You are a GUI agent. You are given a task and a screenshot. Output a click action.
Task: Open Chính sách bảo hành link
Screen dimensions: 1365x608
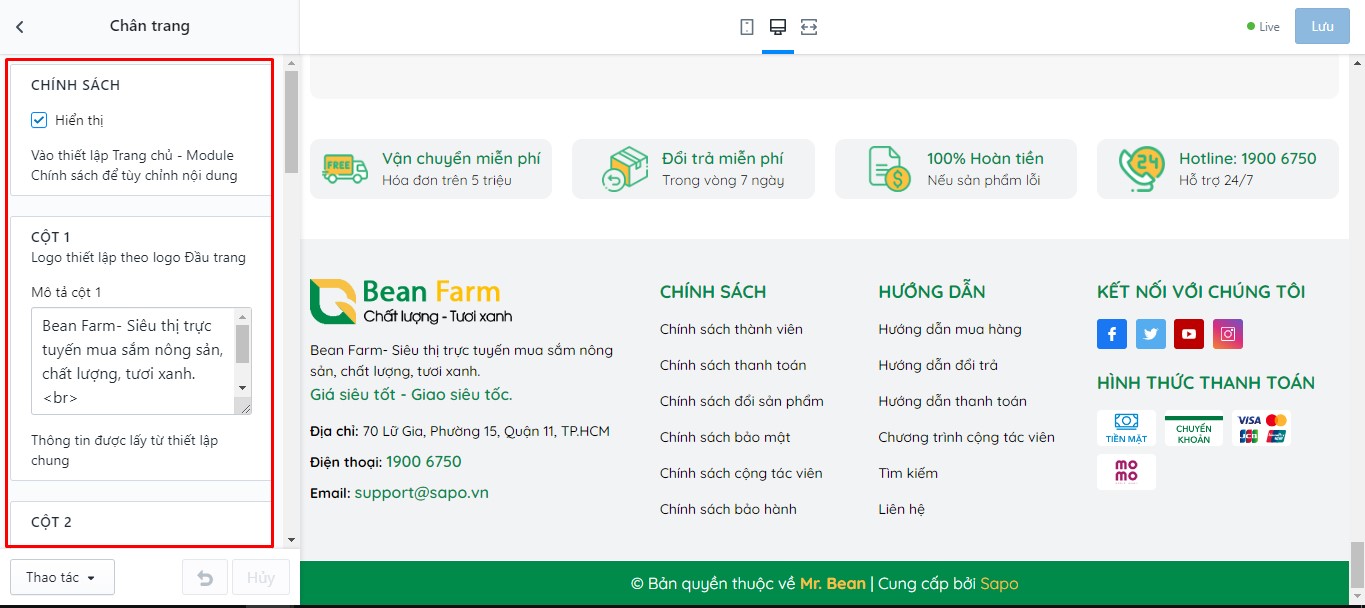728,509
